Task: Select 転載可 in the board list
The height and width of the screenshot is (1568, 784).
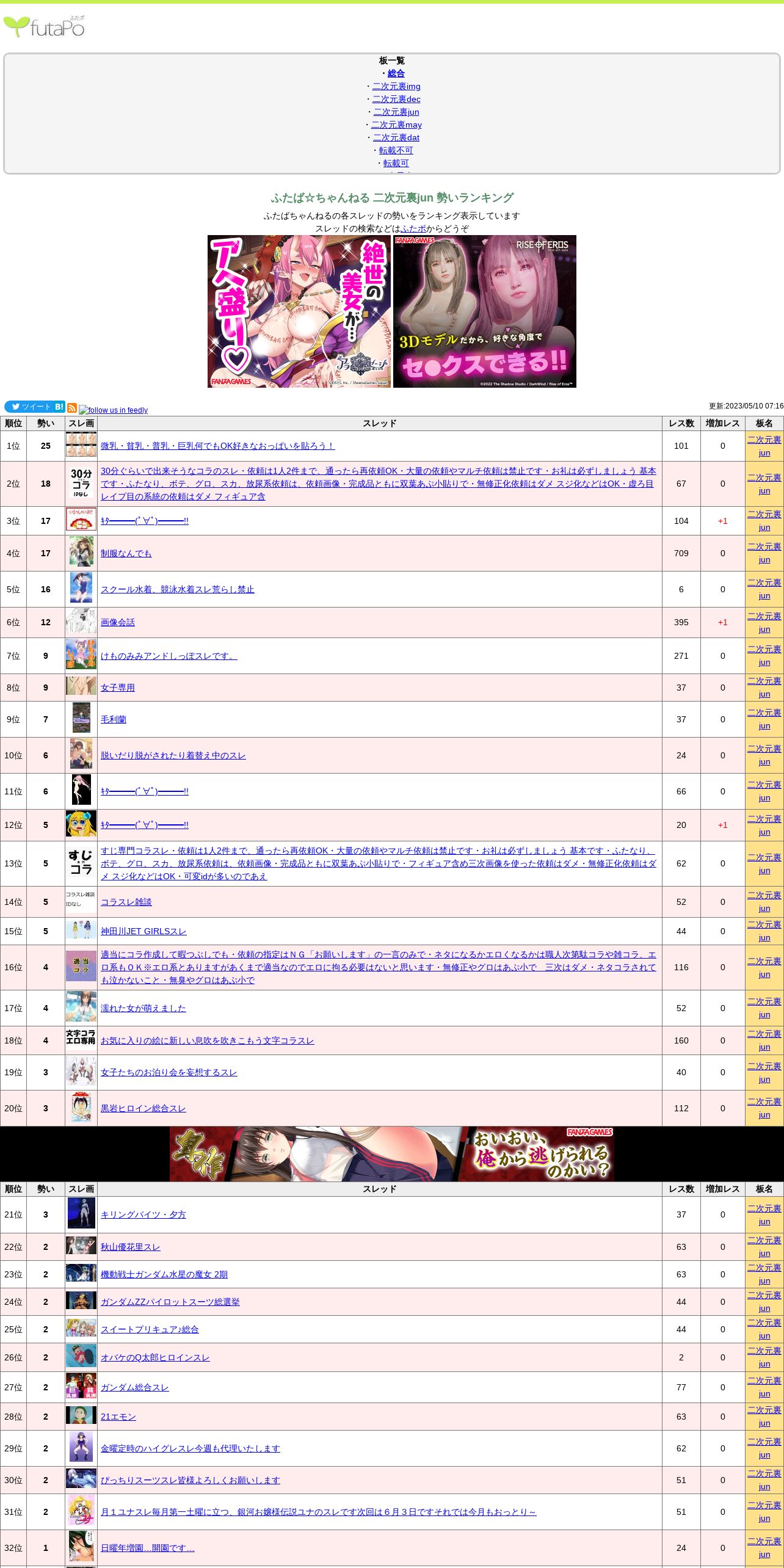Action: click(396, 163)
